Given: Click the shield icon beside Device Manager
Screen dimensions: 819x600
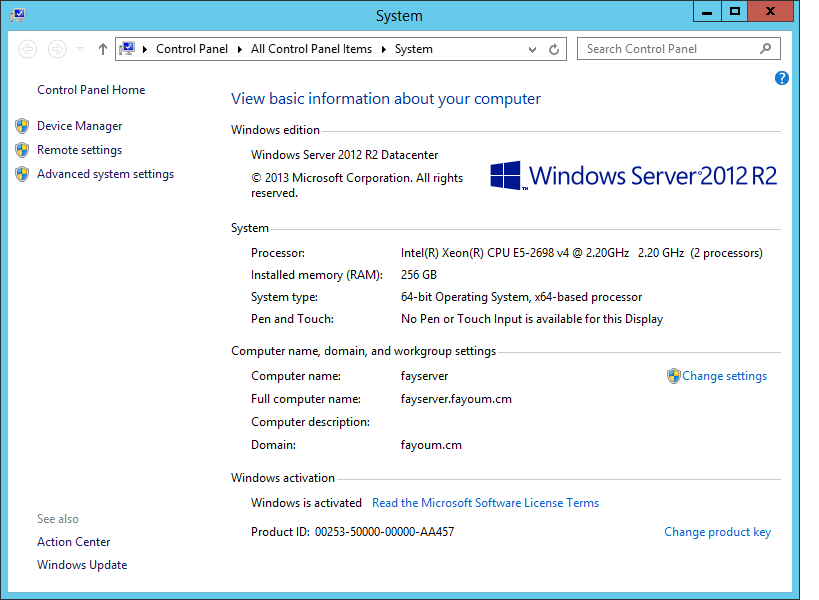Looking at the screenshot, I should [22, 126].
